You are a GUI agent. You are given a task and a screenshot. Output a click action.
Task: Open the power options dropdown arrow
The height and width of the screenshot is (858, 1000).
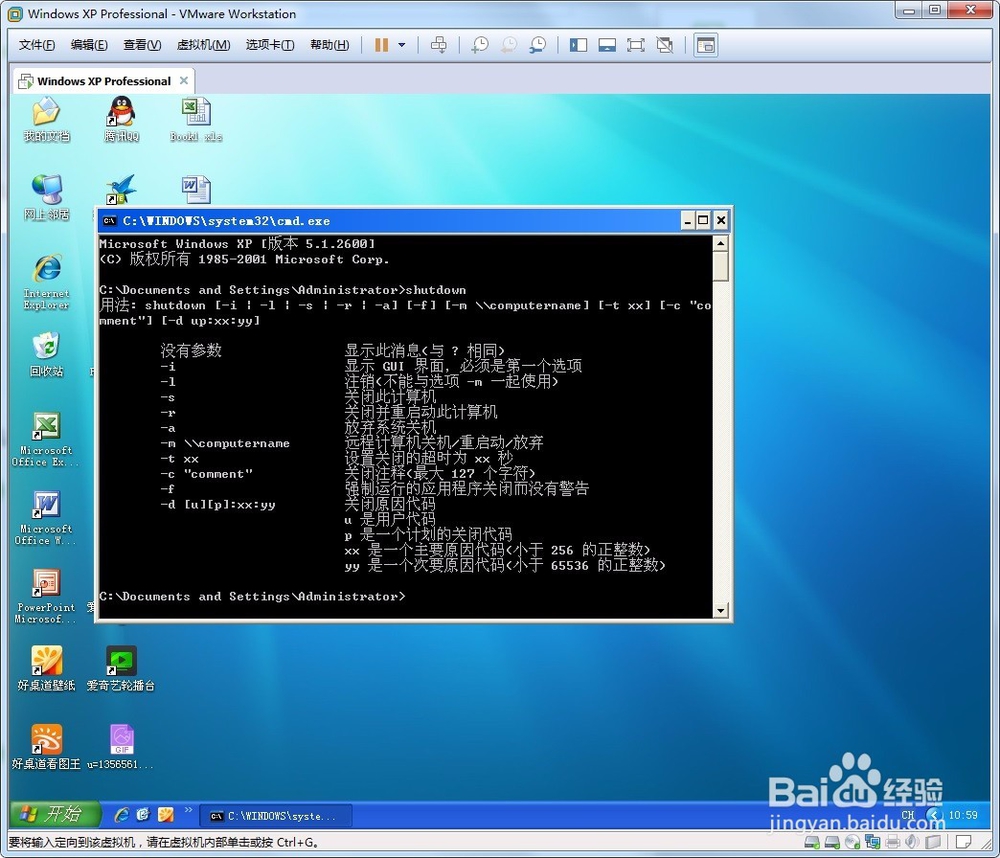[x=402, y=45]
